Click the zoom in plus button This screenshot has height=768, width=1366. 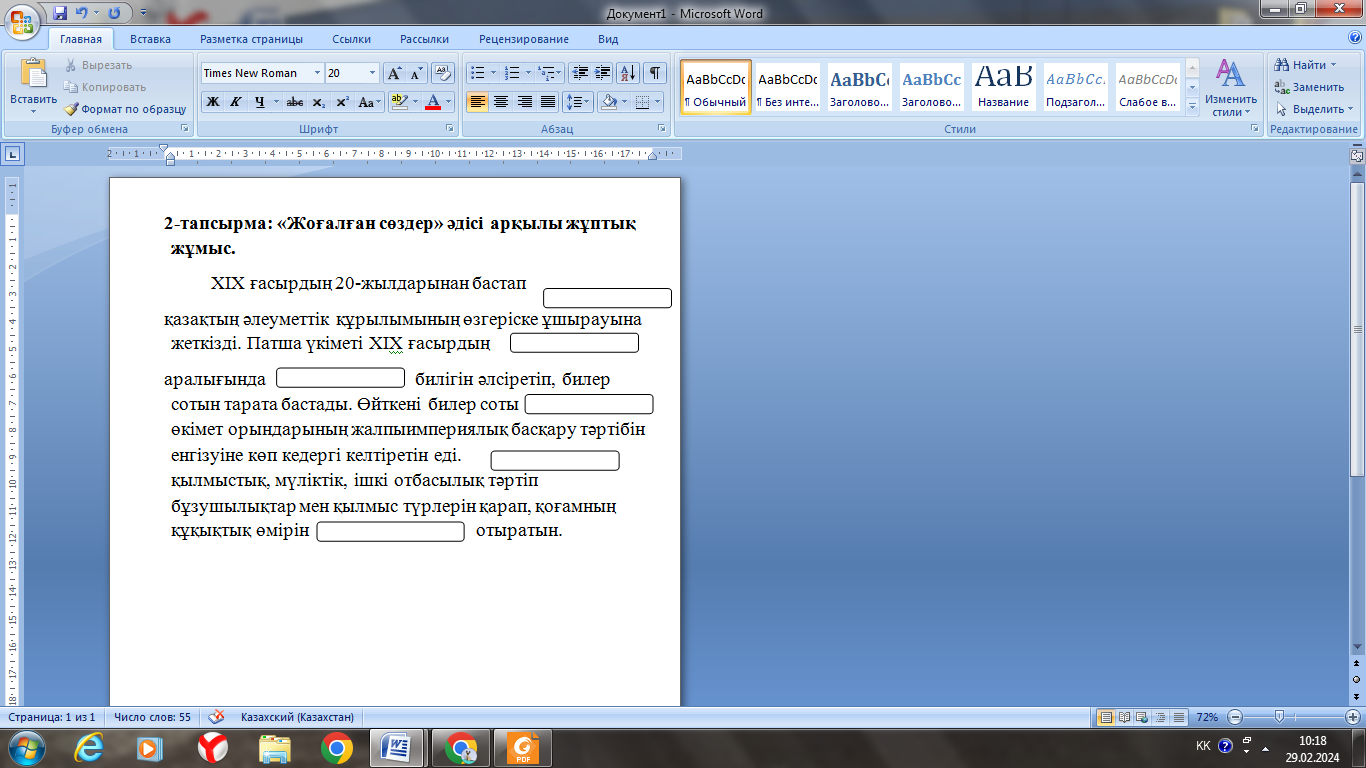[x=1354, y=717]
